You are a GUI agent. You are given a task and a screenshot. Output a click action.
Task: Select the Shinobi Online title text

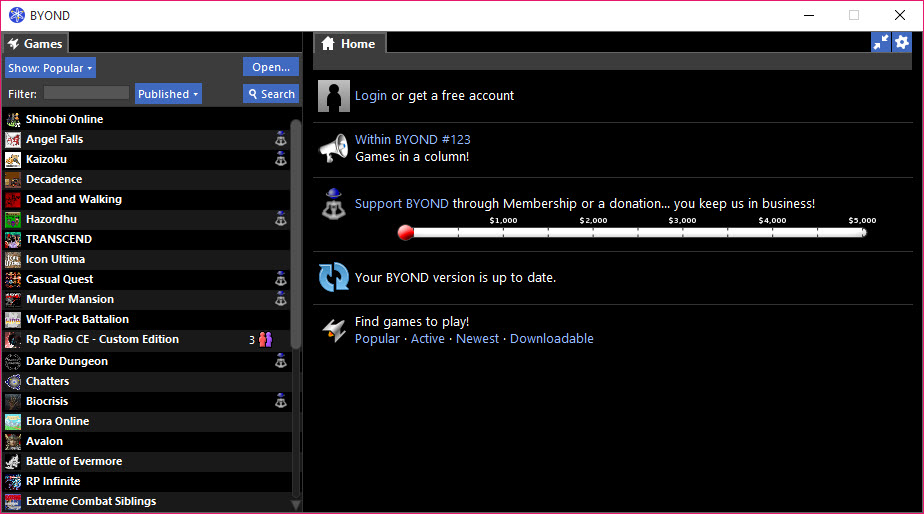point(64,119)
